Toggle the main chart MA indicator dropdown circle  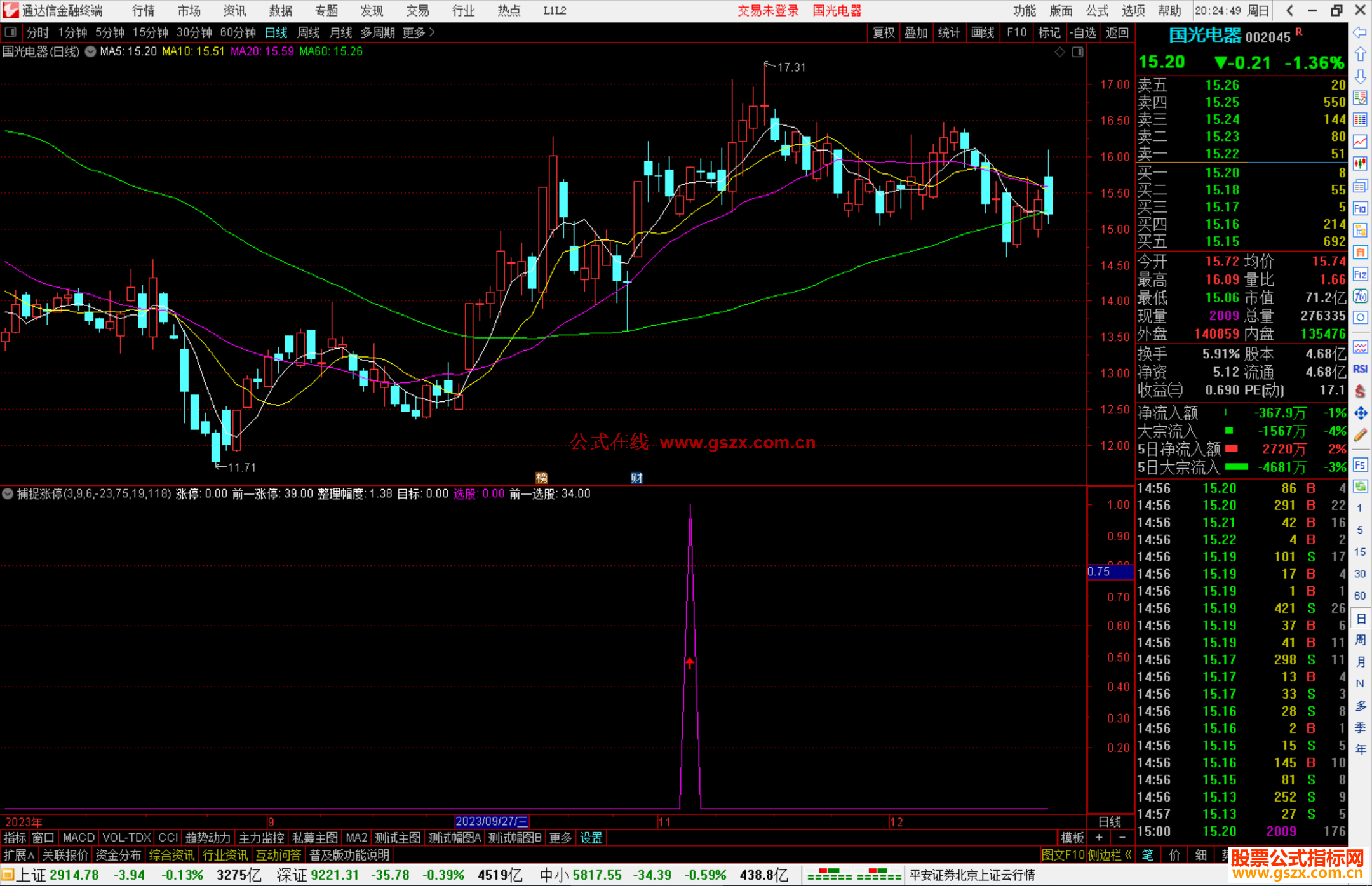click(x=91, y=51)
